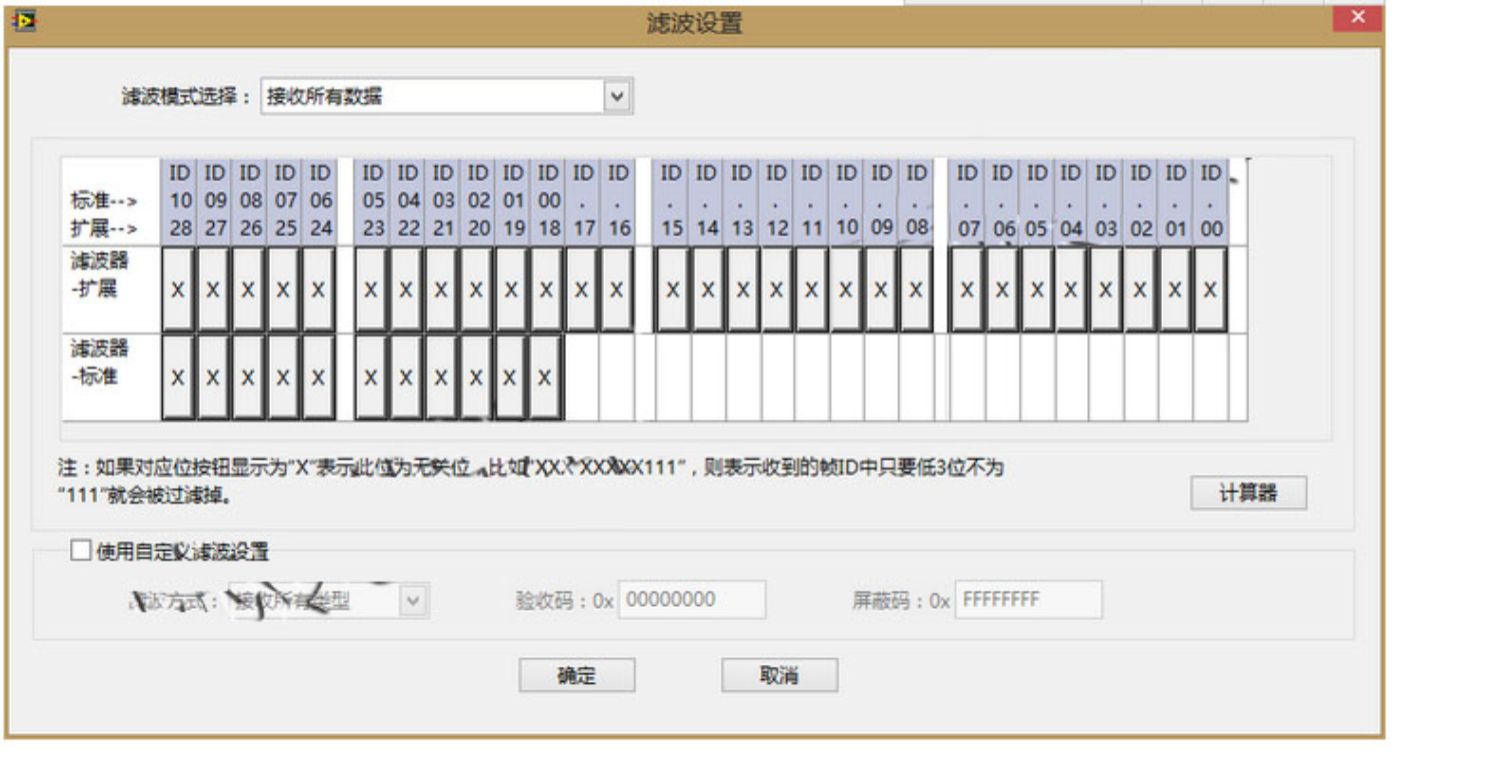Click the 计算器 button
Screen dimensions: 1500x774
click(x=1248, y=493)
